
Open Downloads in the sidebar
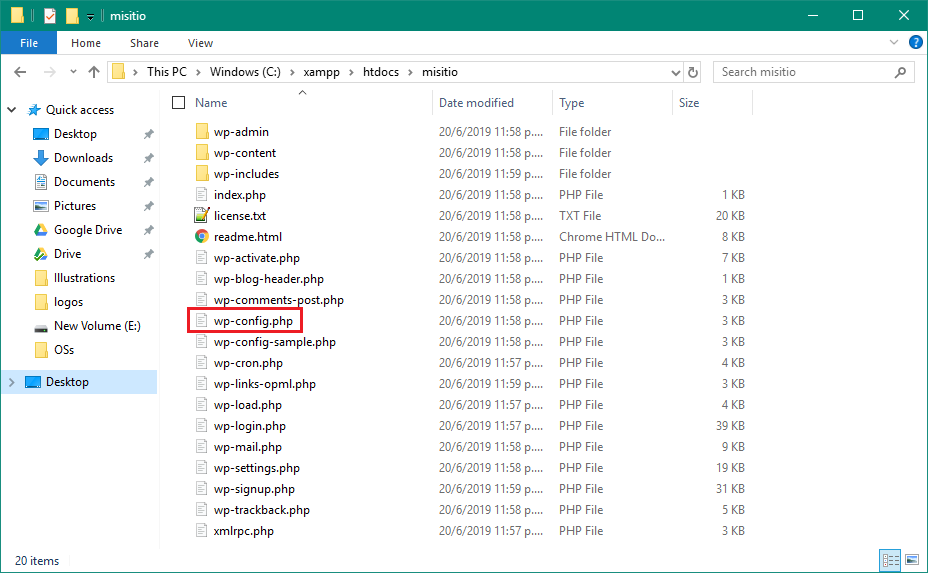tap(83, 157)
